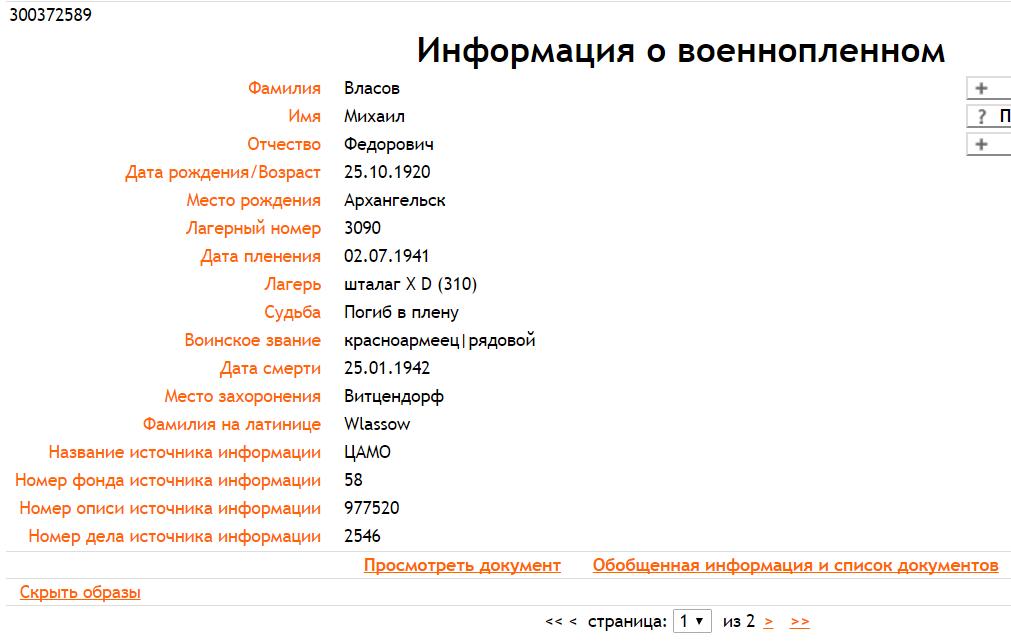
Task: Click the record ID 300372589
Action: coord(51,15)
